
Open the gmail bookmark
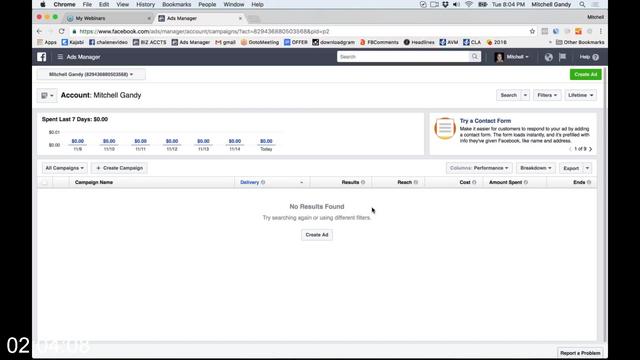point(225,42)
